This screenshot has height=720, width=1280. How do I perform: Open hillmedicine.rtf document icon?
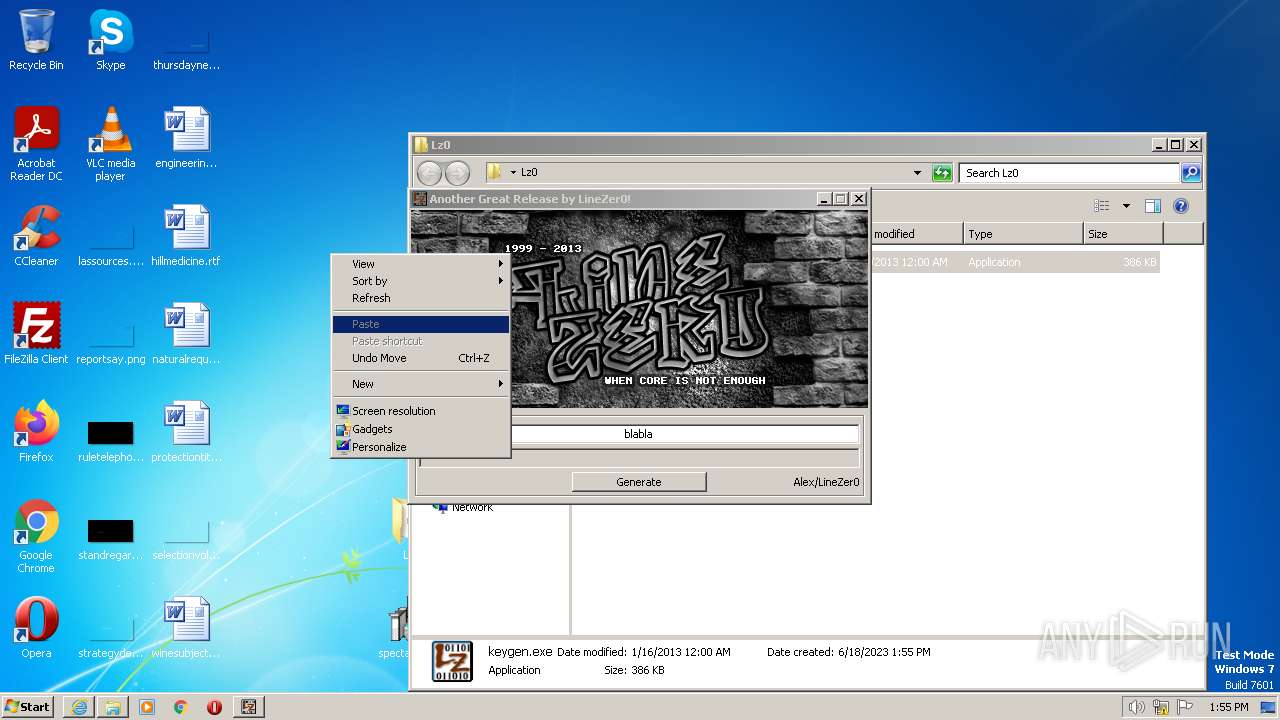point(186,236)
